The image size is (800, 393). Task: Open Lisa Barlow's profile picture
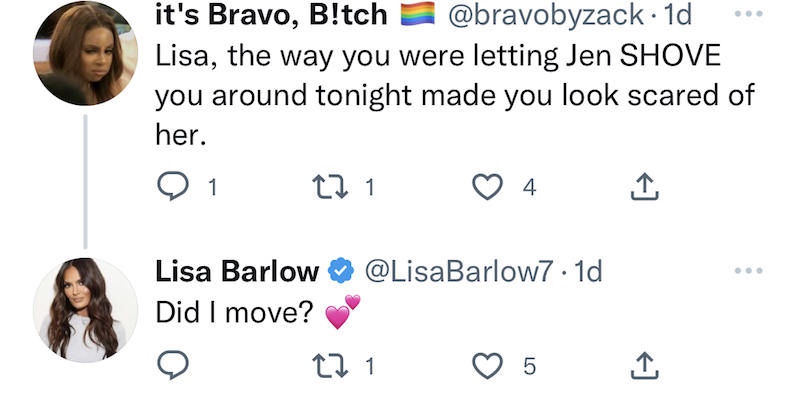tap(85, 310)
